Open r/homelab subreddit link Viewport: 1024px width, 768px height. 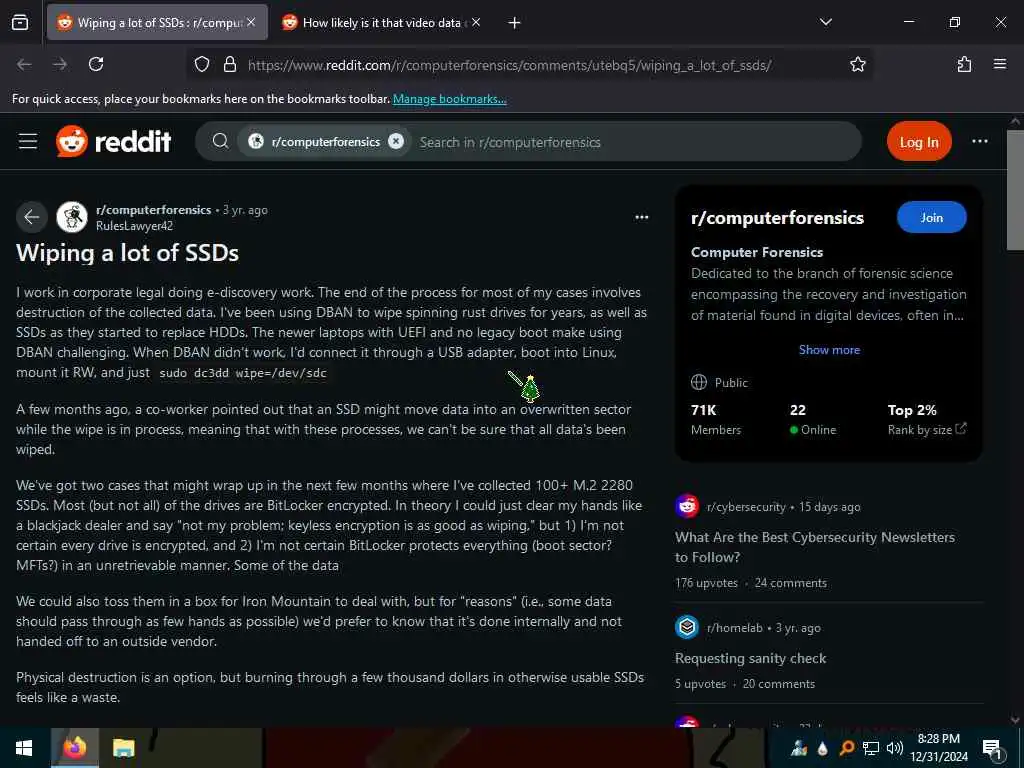pyautogui.click(x=735, y=628)
